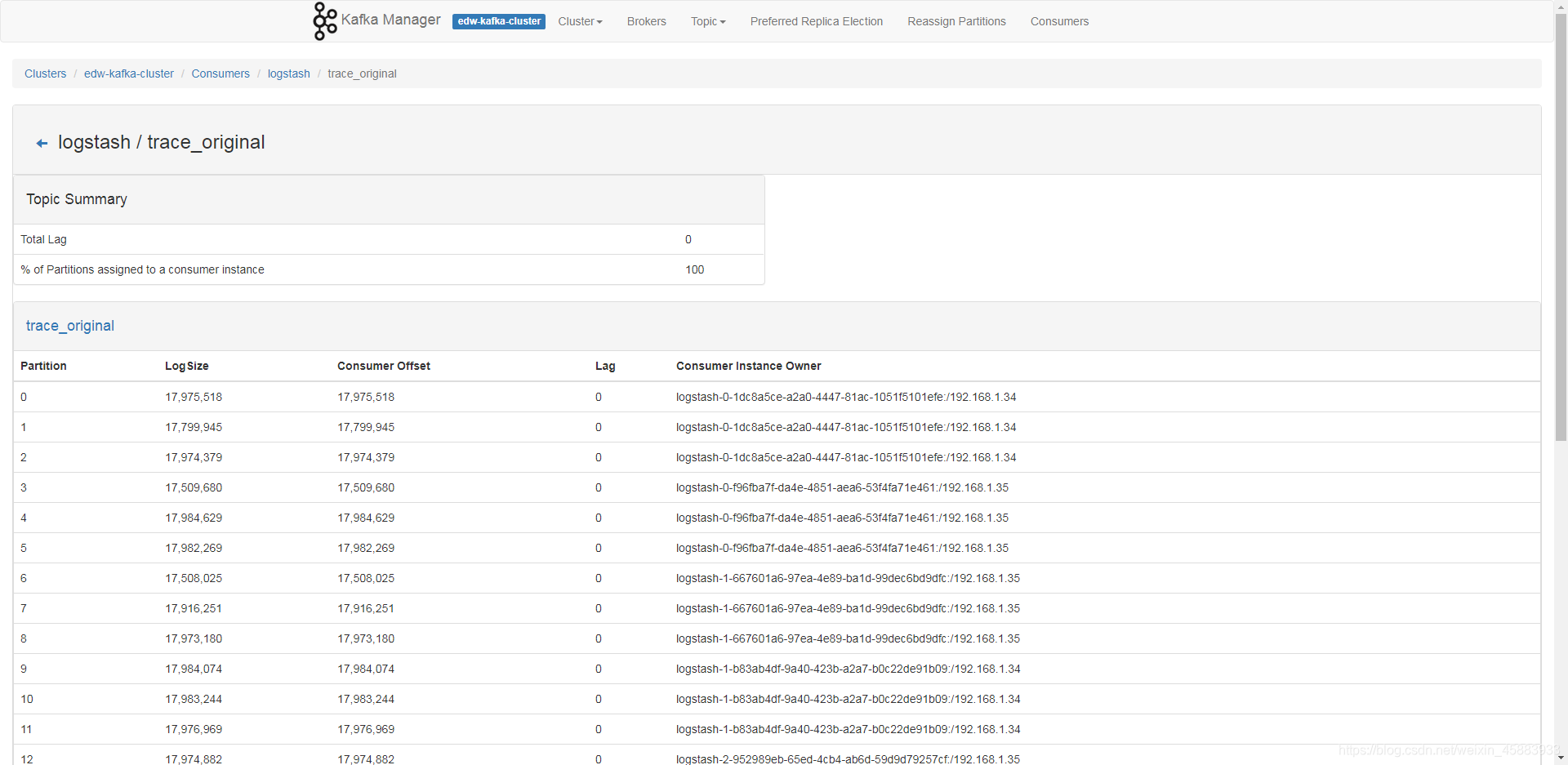
Task: Click the Lag column header
Action: 605,366
